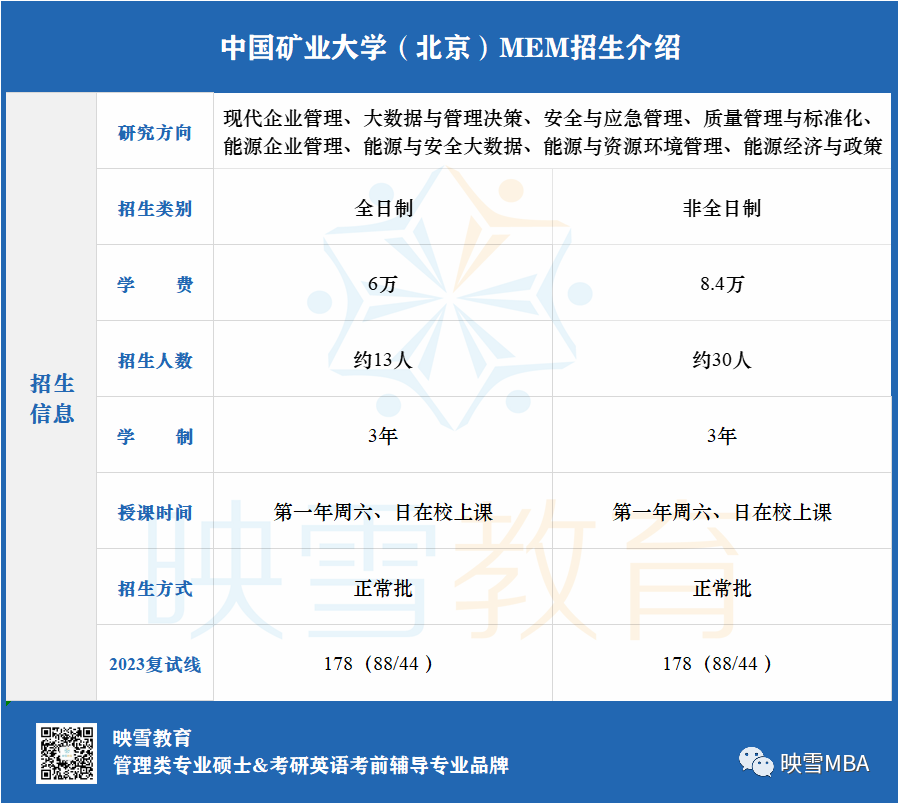Select the 招生信息 side label
The height and width of the screenshot is (803, 898).
(52, 398)
